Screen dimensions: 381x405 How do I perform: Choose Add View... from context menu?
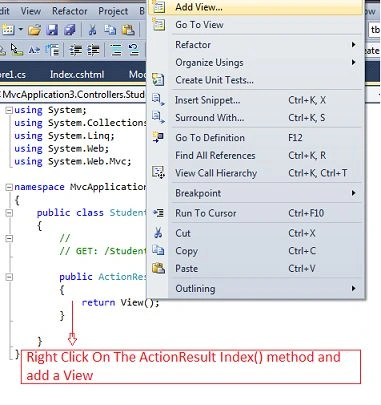click(255, 7)
